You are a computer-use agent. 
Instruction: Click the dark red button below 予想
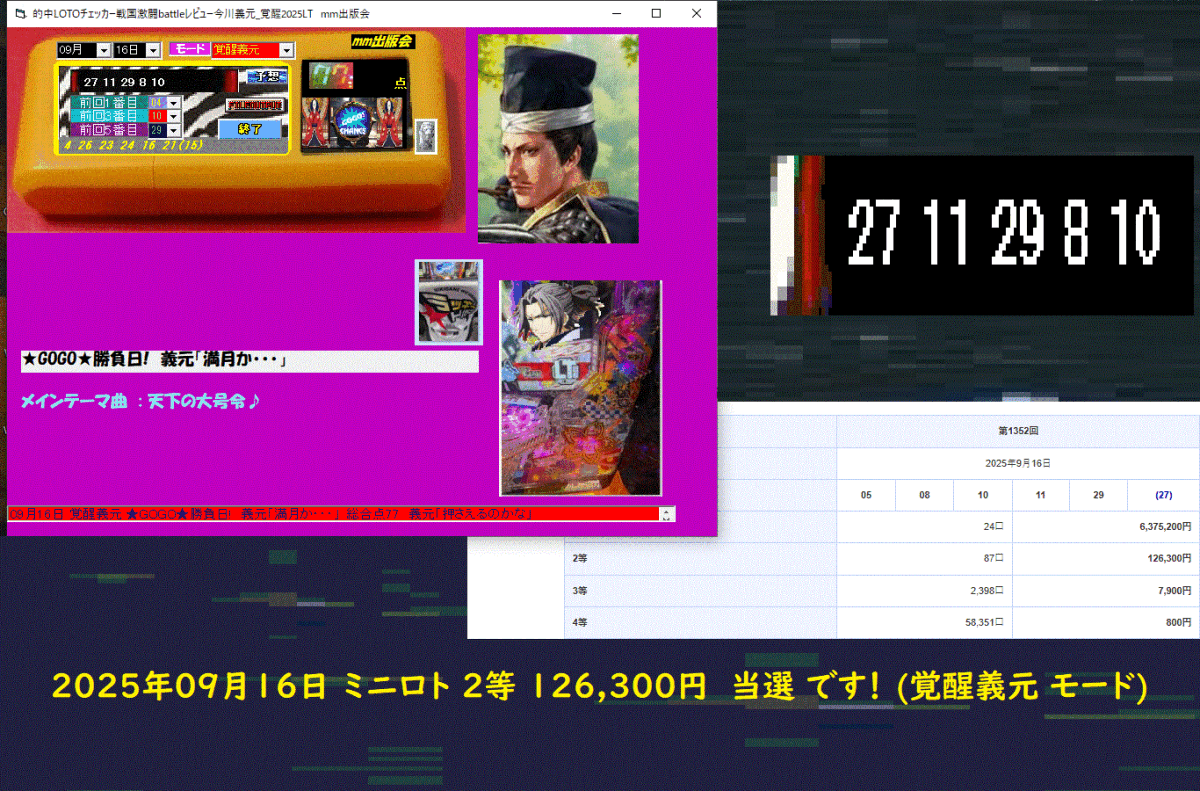256,104
